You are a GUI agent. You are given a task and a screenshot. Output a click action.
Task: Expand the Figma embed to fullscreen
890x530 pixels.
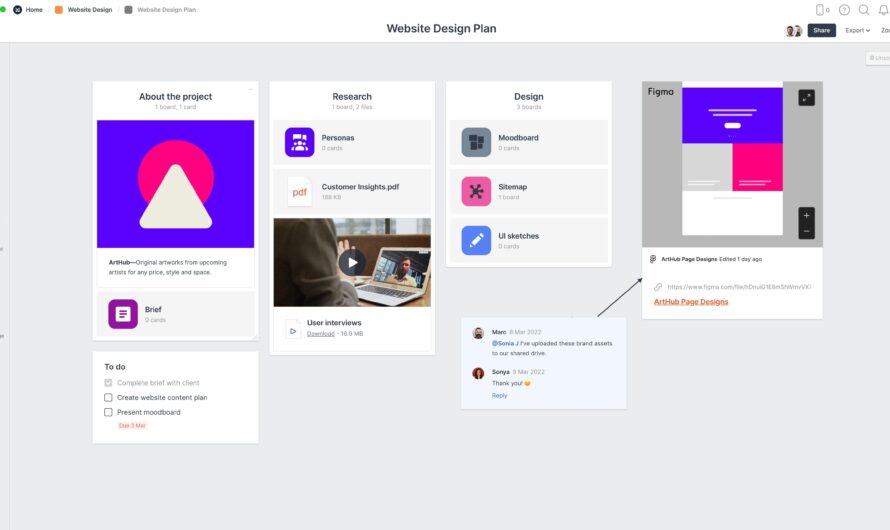tap(807, 98)
